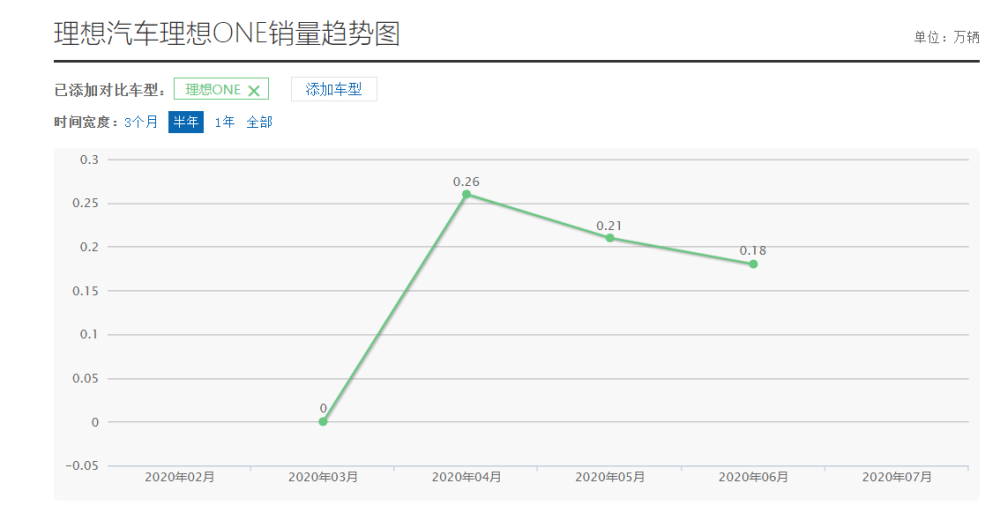1000x513 pixels.
Task: Click the green line between March and April
Action: 395,308
